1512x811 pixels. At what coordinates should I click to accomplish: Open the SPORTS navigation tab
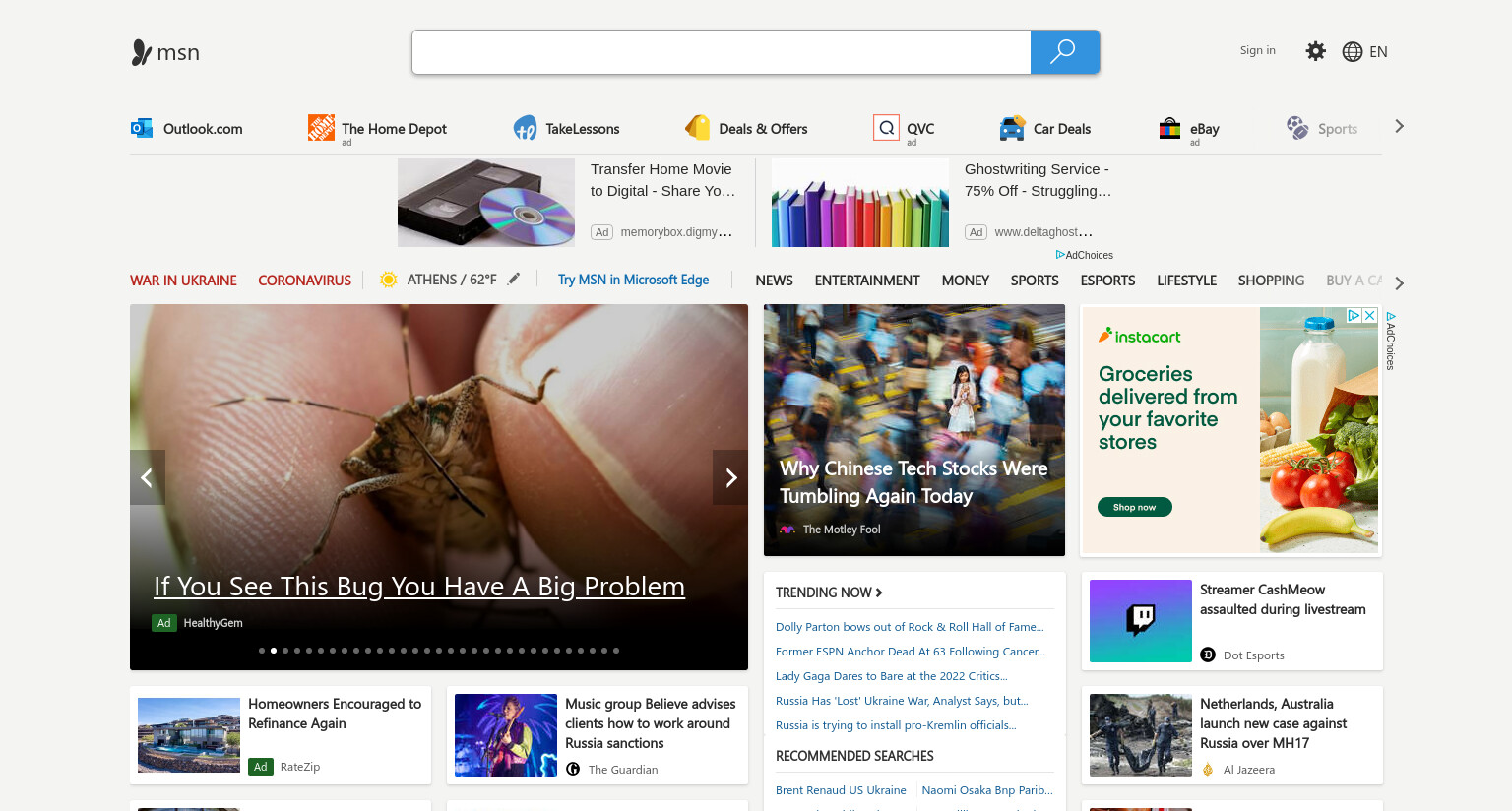coord(1035,281)
